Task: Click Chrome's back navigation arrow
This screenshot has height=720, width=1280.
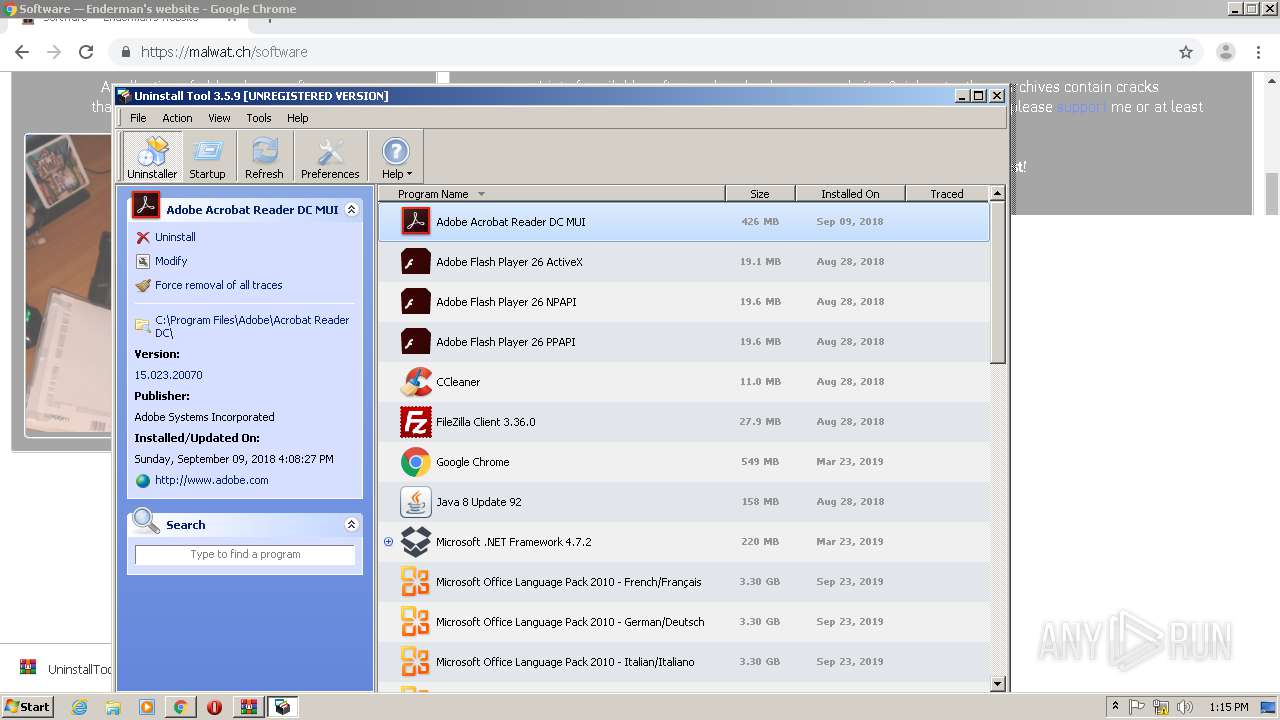Action: coord(22,52)
